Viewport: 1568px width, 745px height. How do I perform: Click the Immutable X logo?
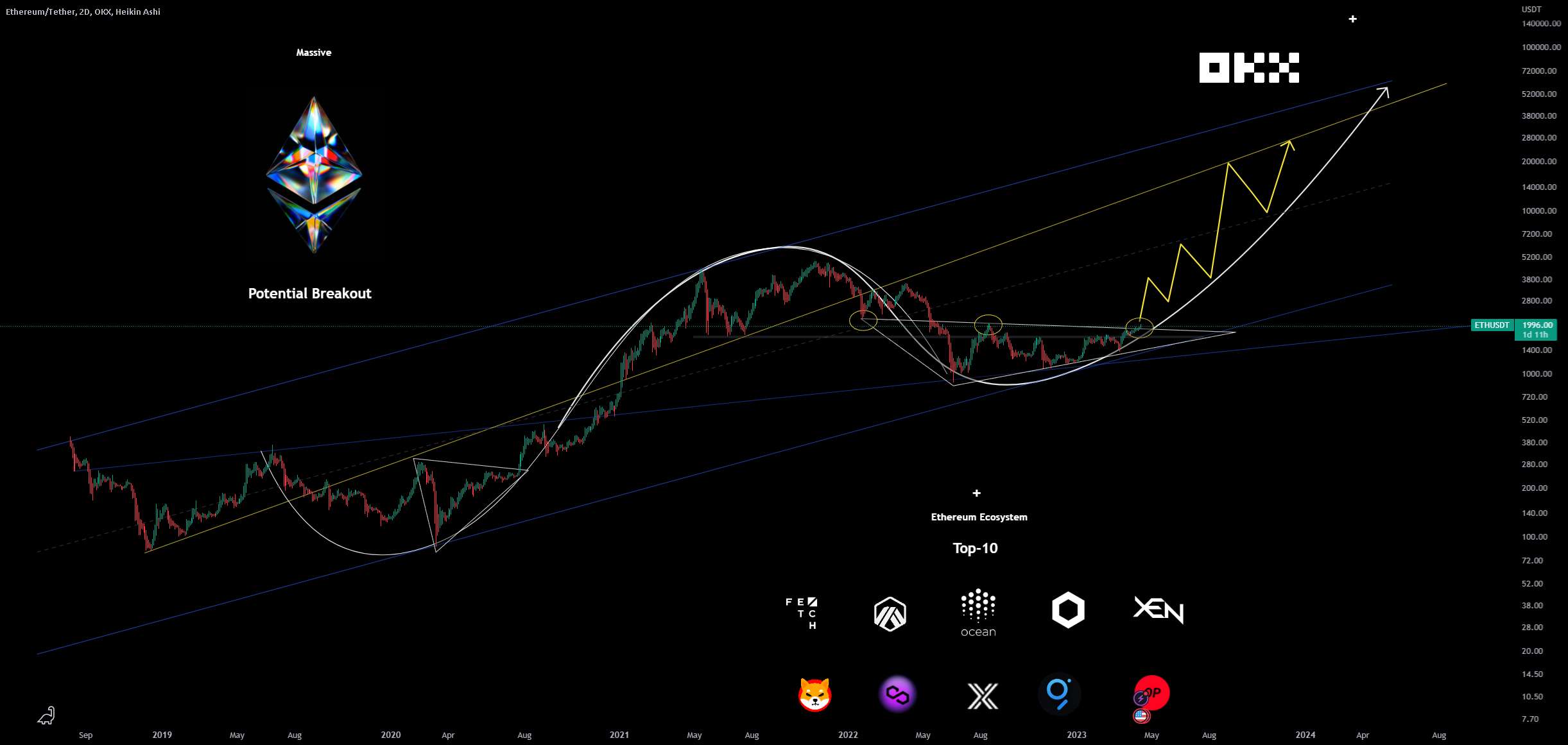pyautogui.click(x=983, y=696)
